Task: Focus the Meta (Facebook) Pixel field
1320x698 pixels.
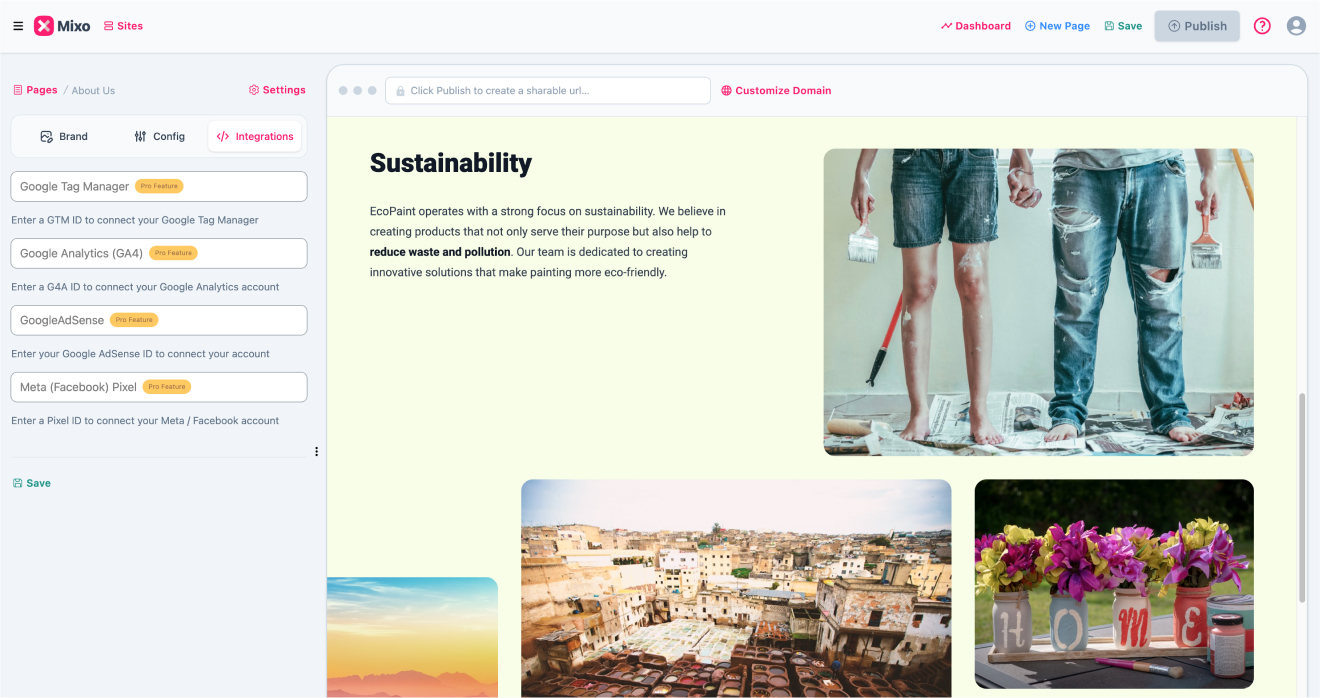Action: (x=159, y=387)
